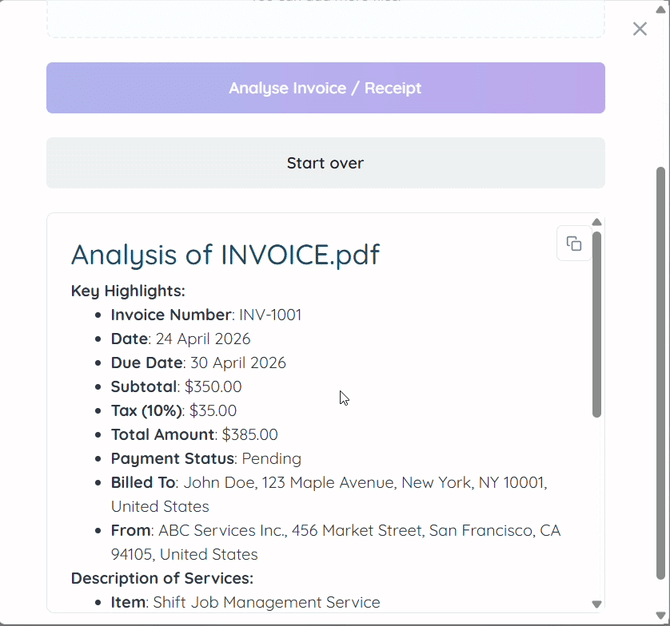The height and width of the screenshot is (626, 670).
Task: Click the Shift Job Management Service item
Action: point(245,602)
